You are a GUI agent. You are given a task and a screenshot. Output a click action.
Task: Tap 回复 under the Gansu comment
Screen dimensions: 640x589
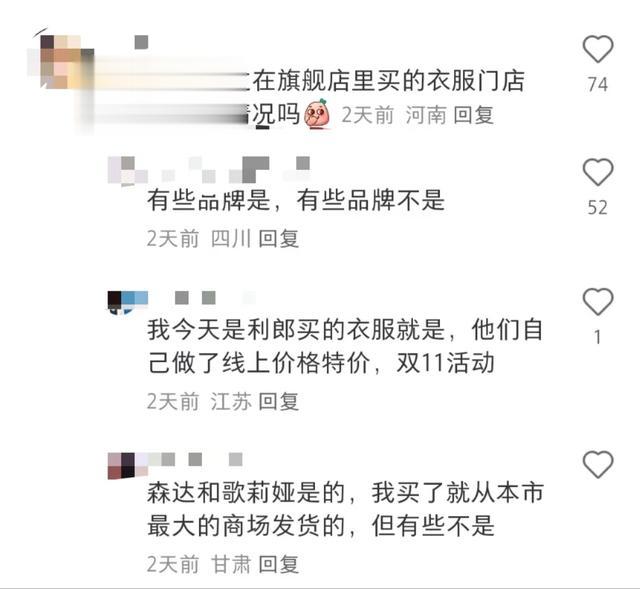coord(279,564)
